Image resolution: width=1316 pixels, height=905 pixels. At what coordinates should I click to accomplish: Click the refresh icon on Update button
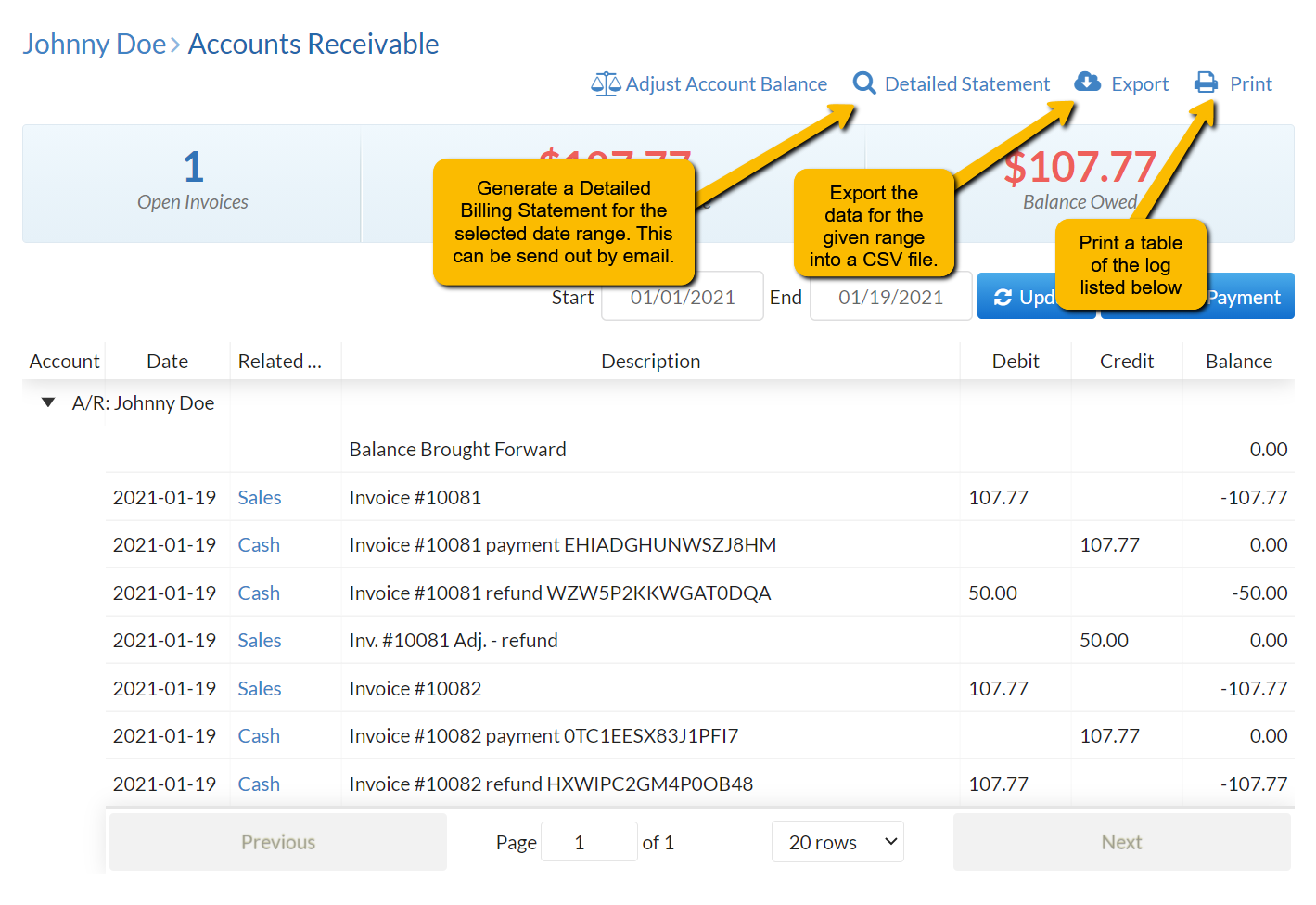[x=1003, y=298]
